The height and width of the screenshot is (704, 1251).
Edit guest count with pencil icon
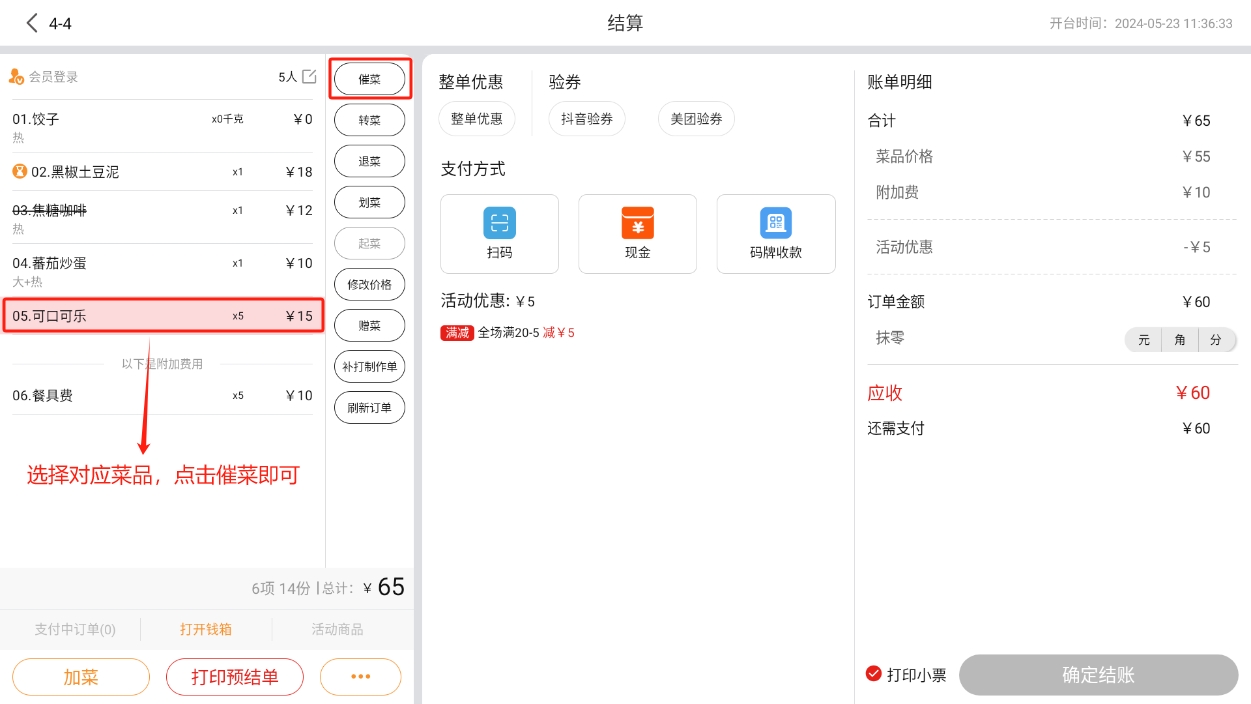[309, 77]
